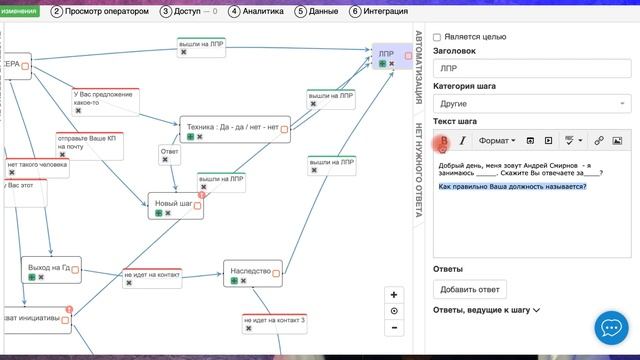Select the highlighted line 'Как правильно Ваша должность называется?'
640x360 pixels.
point(512,187)
